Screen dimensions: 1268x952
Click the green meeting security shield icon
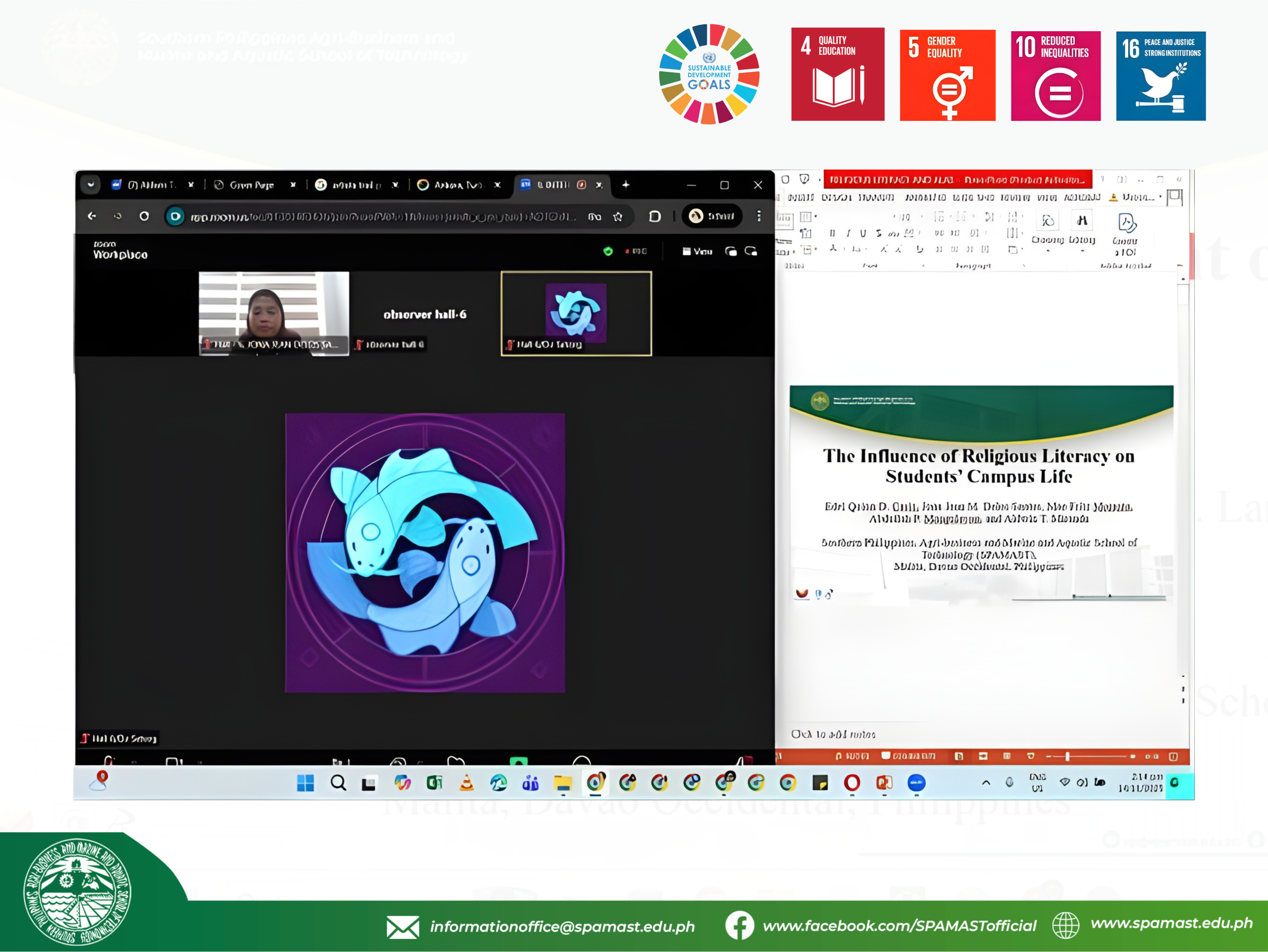pyautogui.click(x=608, y=251)
